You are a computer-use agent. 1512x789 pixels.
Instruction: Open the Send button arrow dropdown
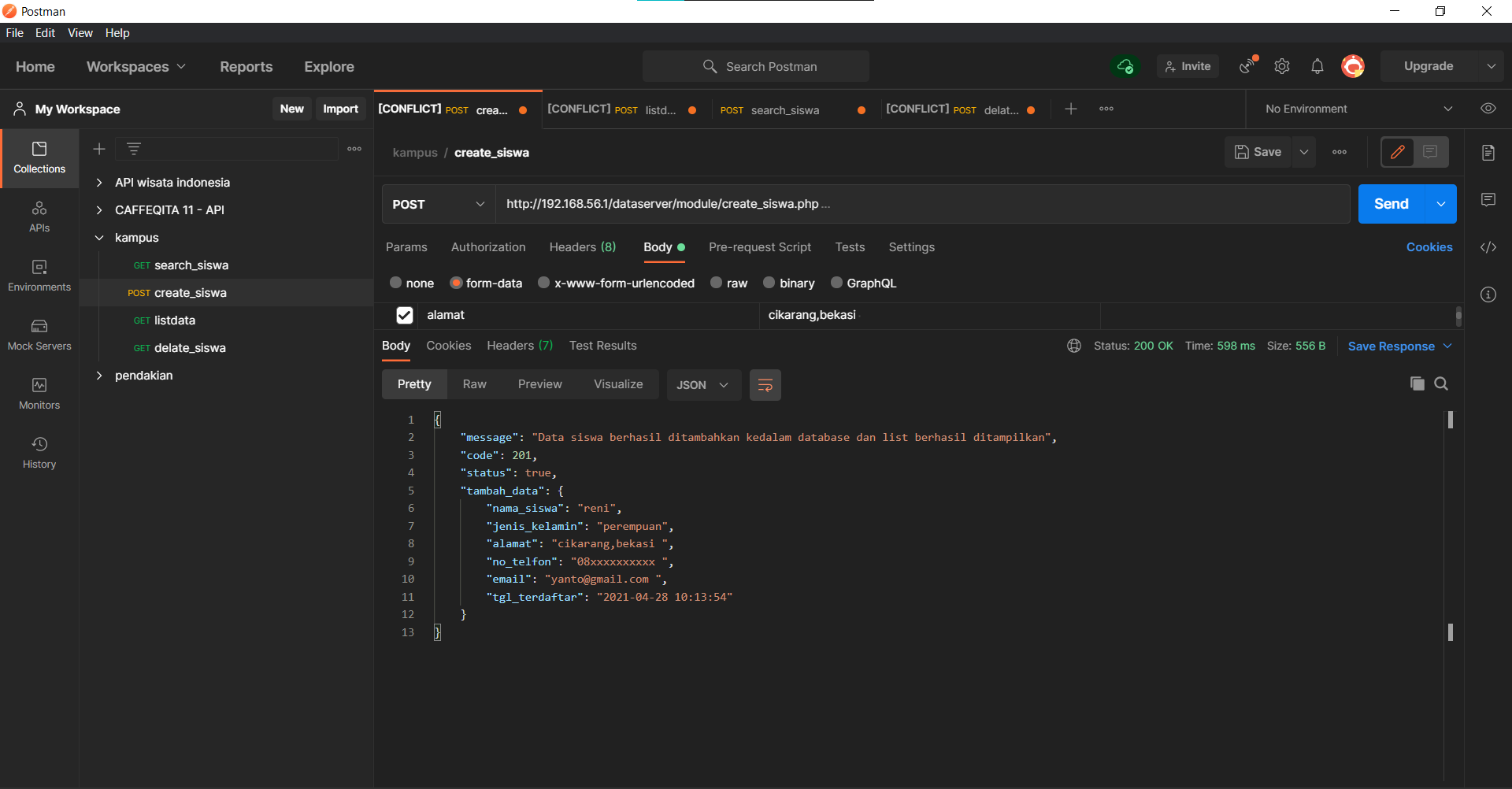[x=1441, y=204]
